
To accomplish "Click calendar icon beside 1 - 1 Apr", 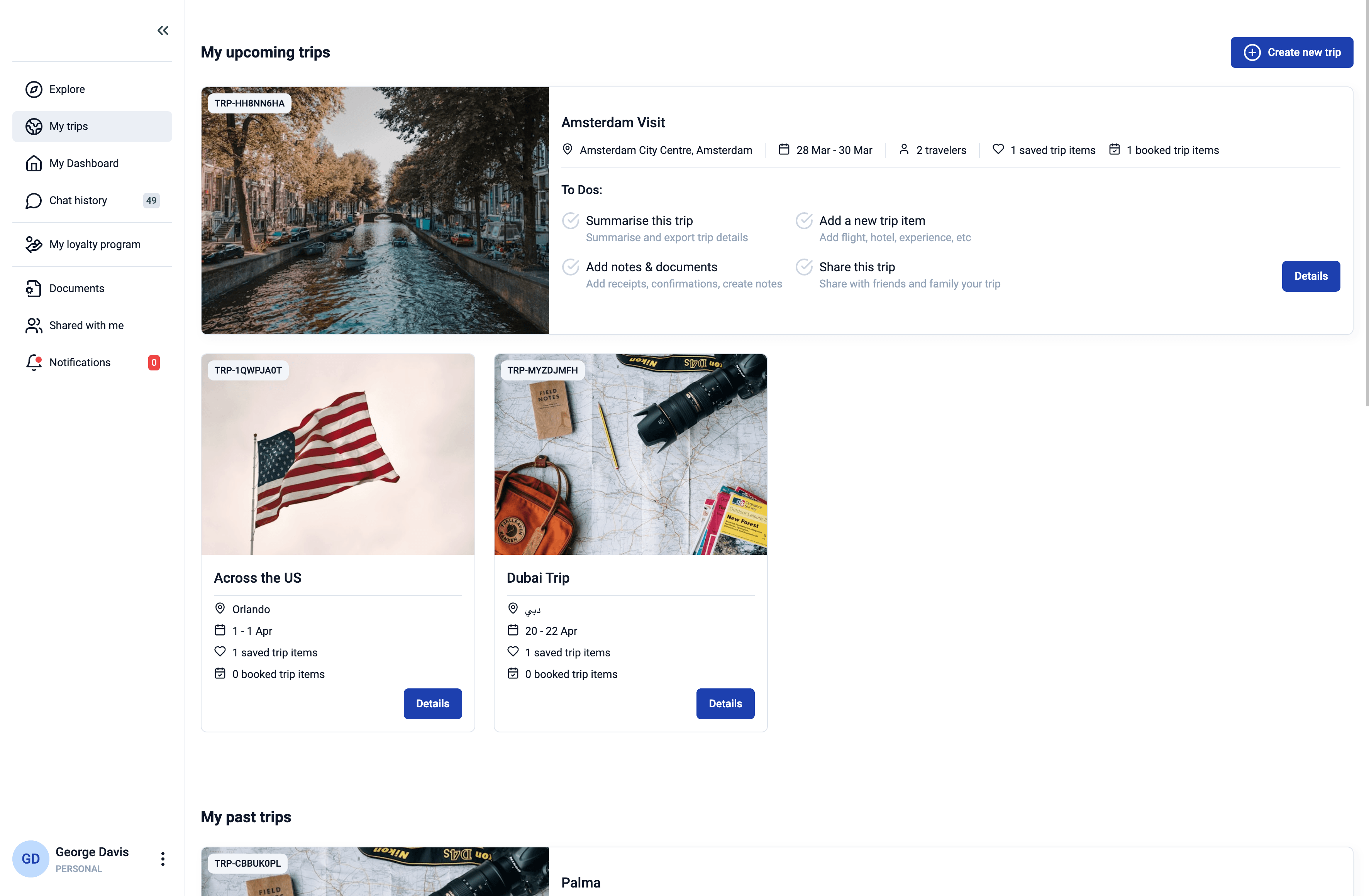I will (220, 630).
